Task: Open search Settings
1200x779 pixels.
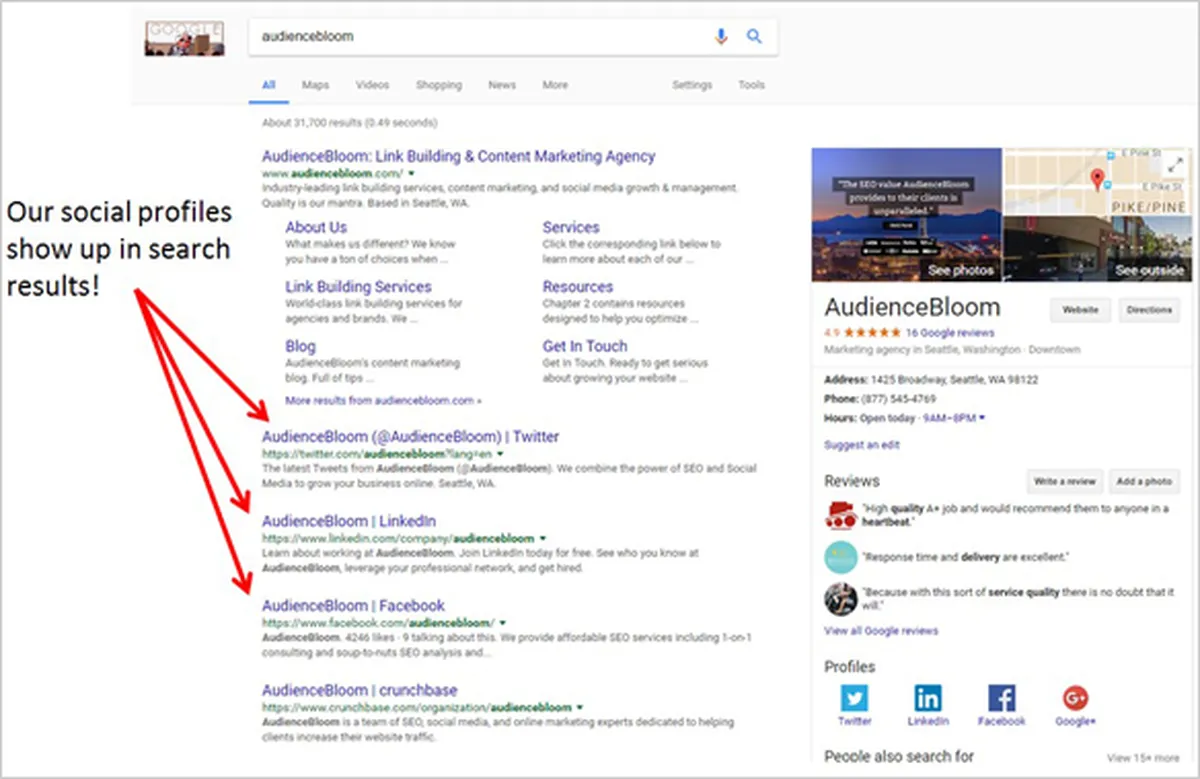Action: [x=692, y=85]
